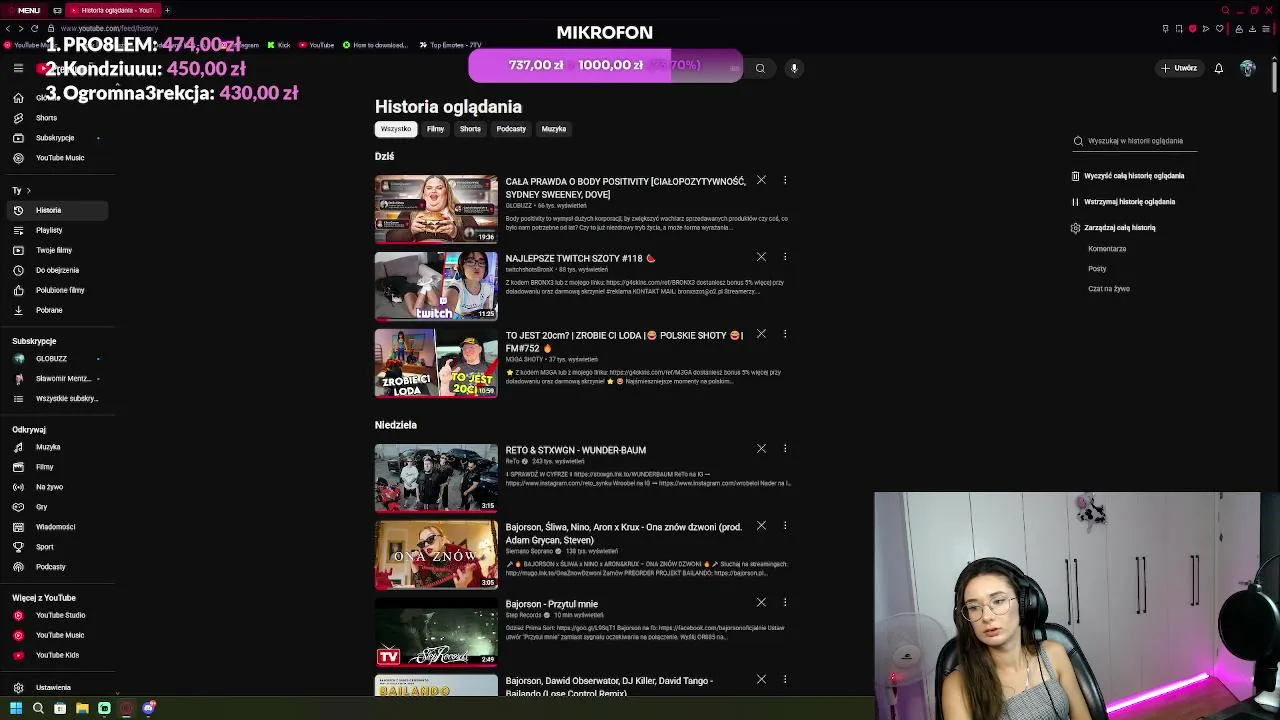Open options for CAŁA PRAWDA O BODY POSITIVITY video

pyautogui.click(x=785, y=180)
